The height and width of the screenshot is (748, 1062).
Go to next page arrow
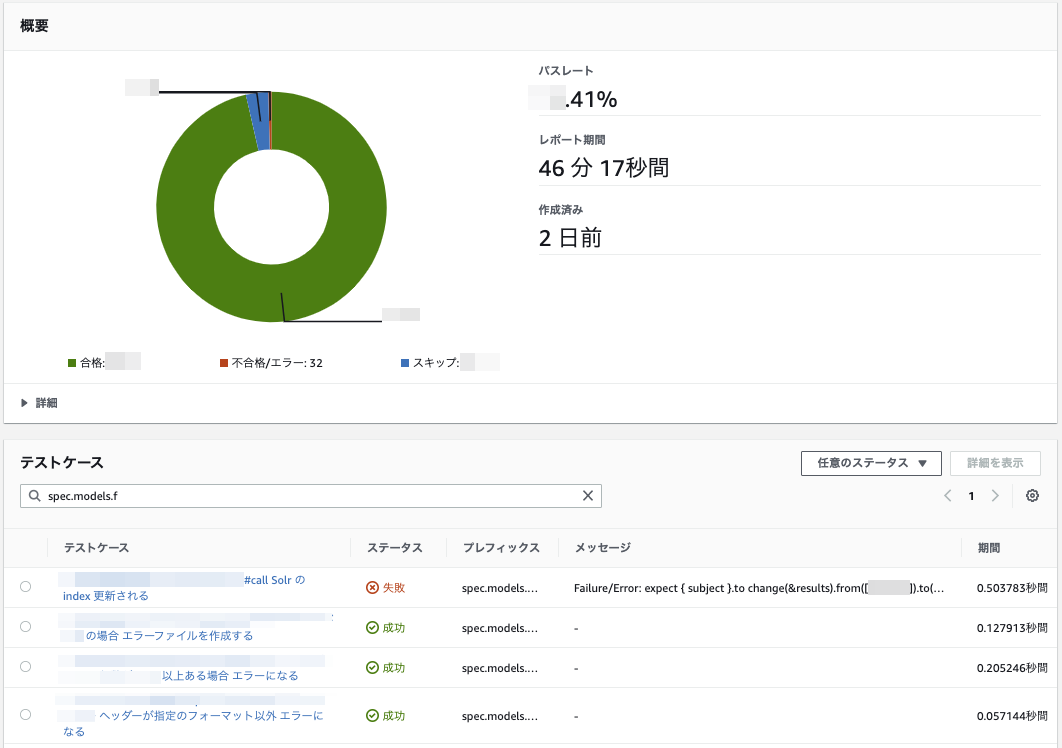(995, 496)
